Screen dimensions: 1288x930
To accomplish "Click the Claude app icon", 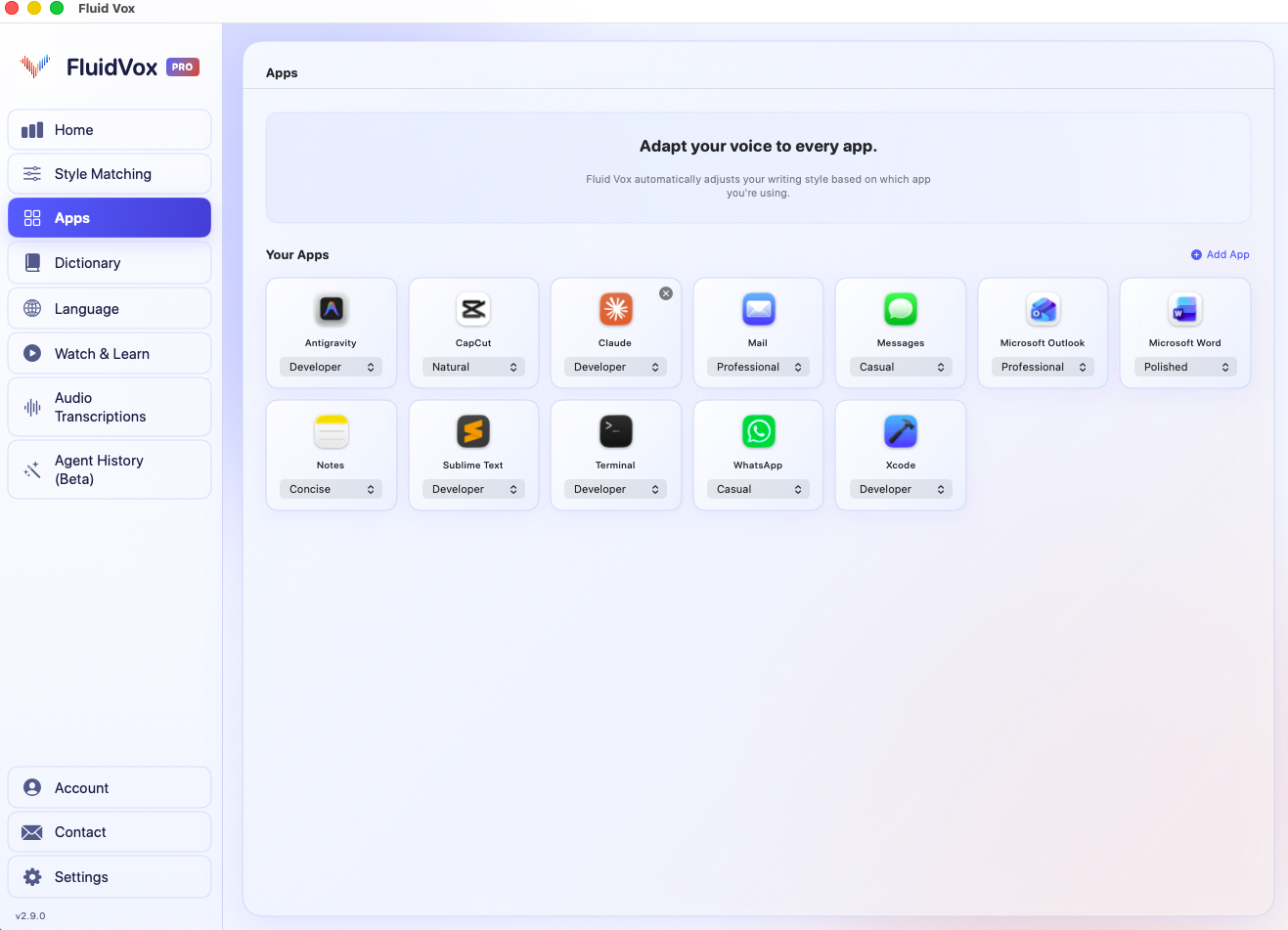I will point(615,309).
